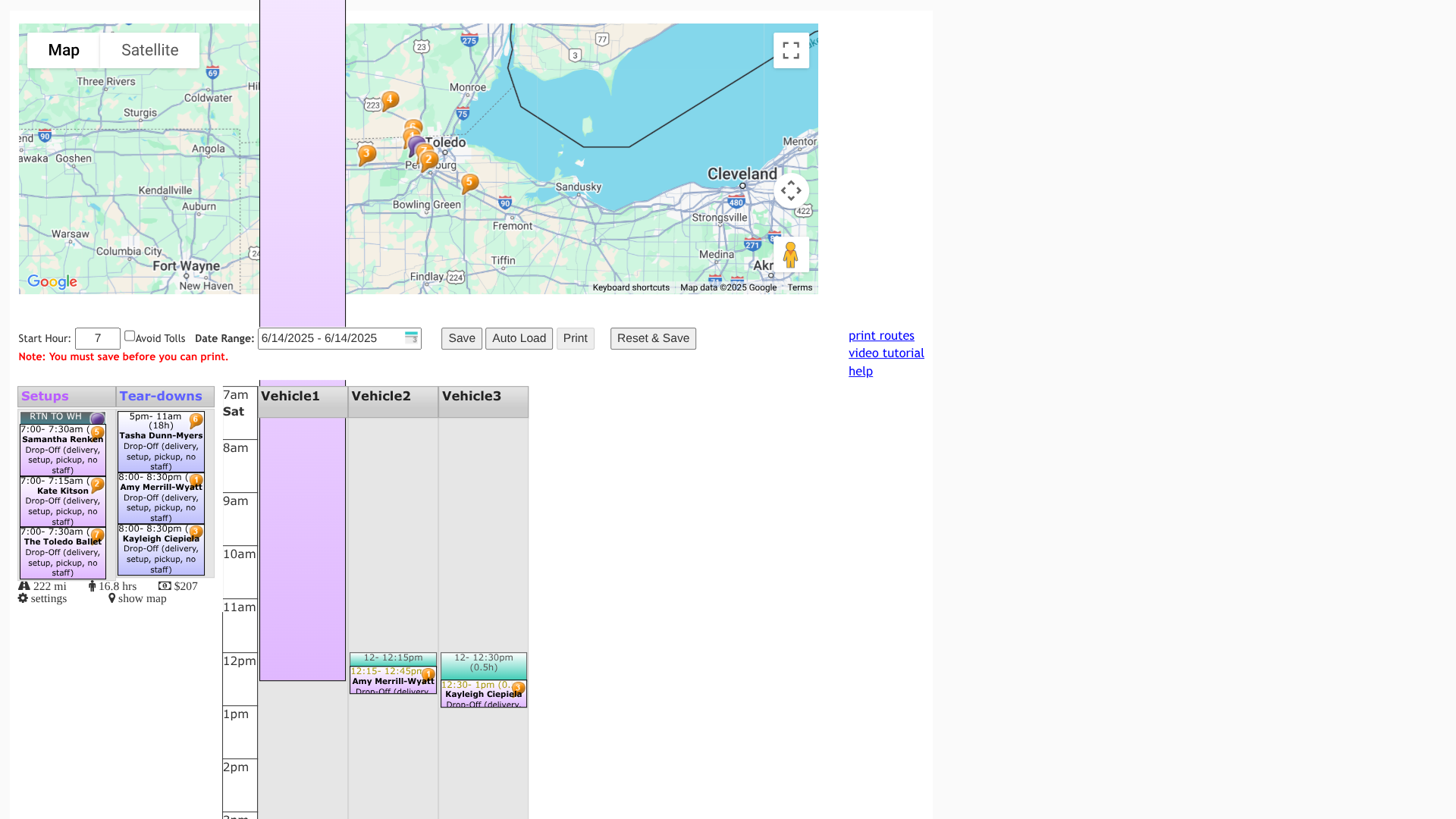Click map marker number 4
Image resolution: width=1456 pixels, height=819 pixels.
pyautogui.click(x=390, y=99)
